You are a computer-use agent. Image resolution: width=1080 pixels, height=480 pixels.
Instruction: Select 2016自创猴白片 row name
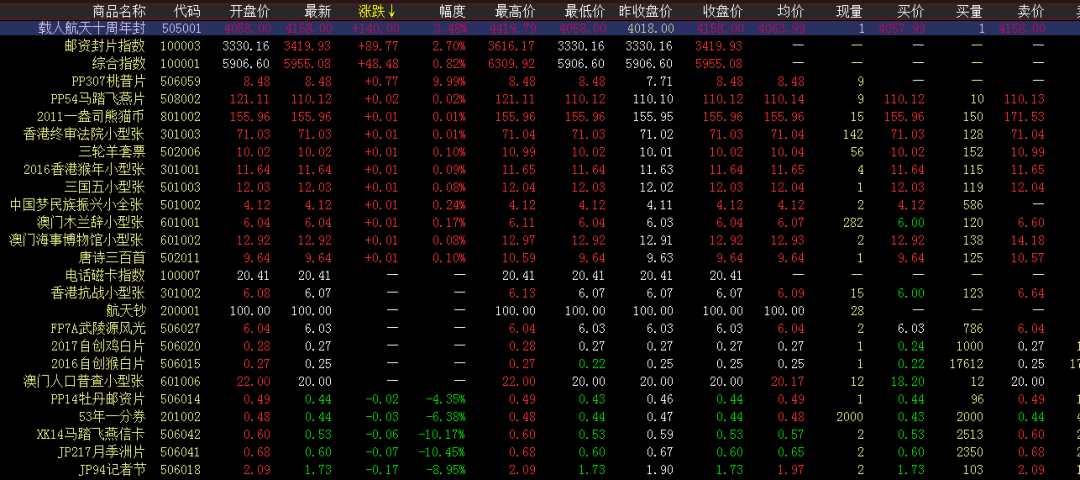(x=98, y=364)
